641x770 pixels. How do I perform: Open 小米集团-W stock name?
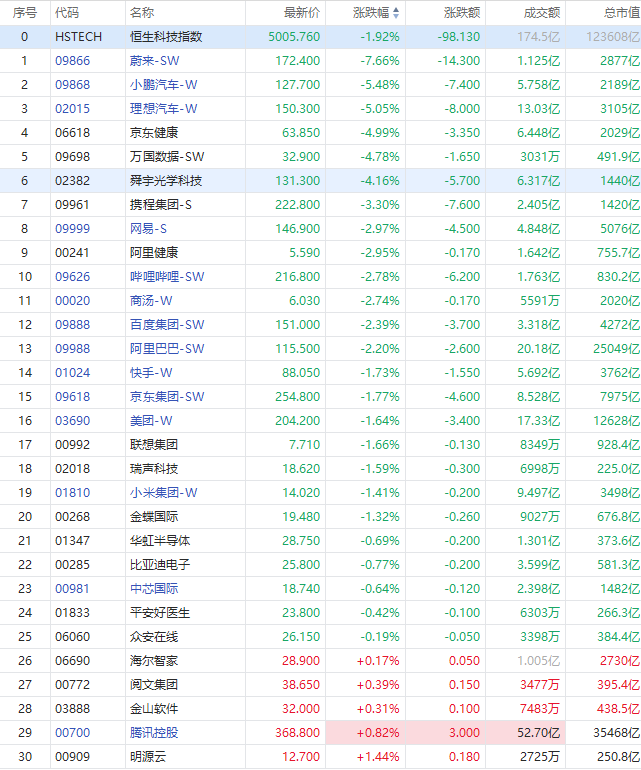click(x=164, y=493)
